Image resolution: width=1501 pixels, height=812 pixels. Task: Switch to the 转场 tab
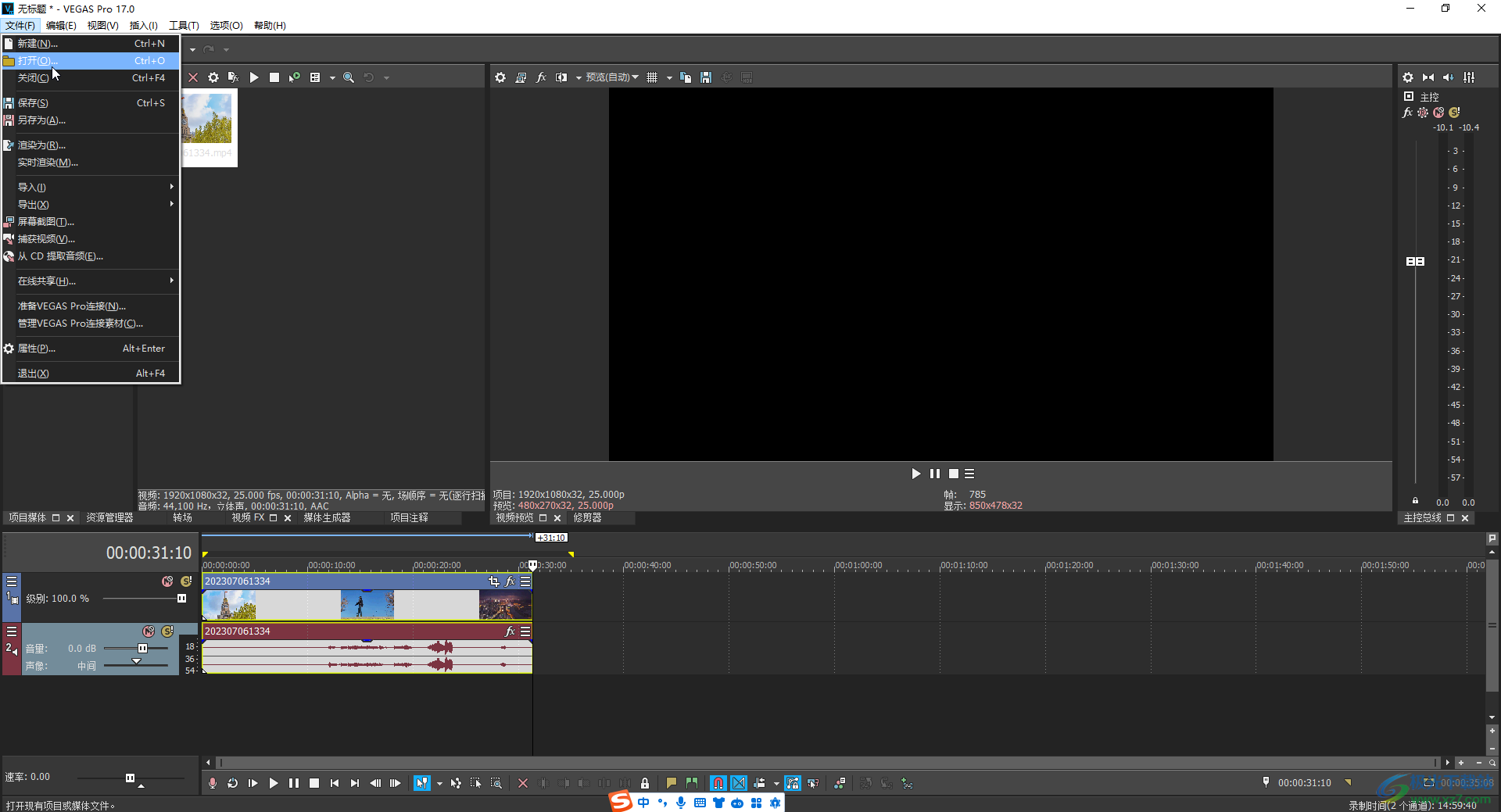182,518
